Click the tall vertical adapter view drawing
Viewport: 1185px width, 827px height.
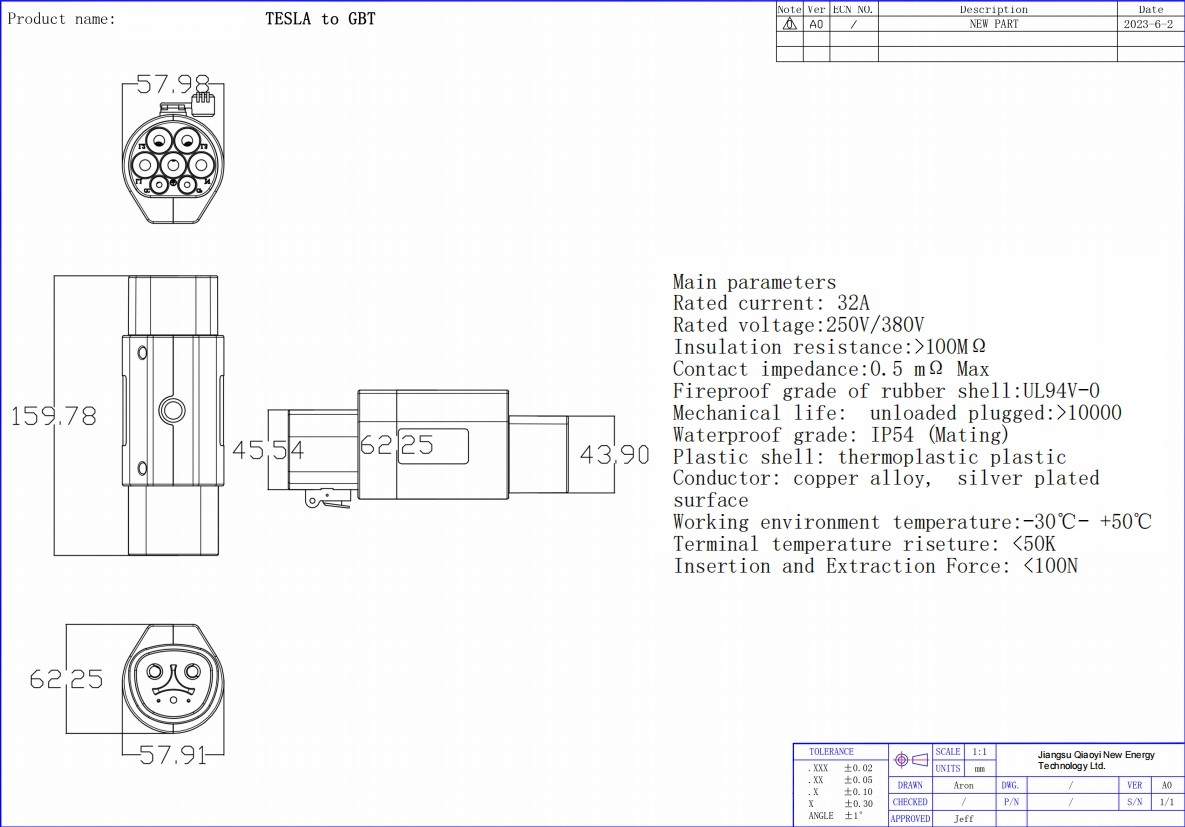[x=172, y=415]
